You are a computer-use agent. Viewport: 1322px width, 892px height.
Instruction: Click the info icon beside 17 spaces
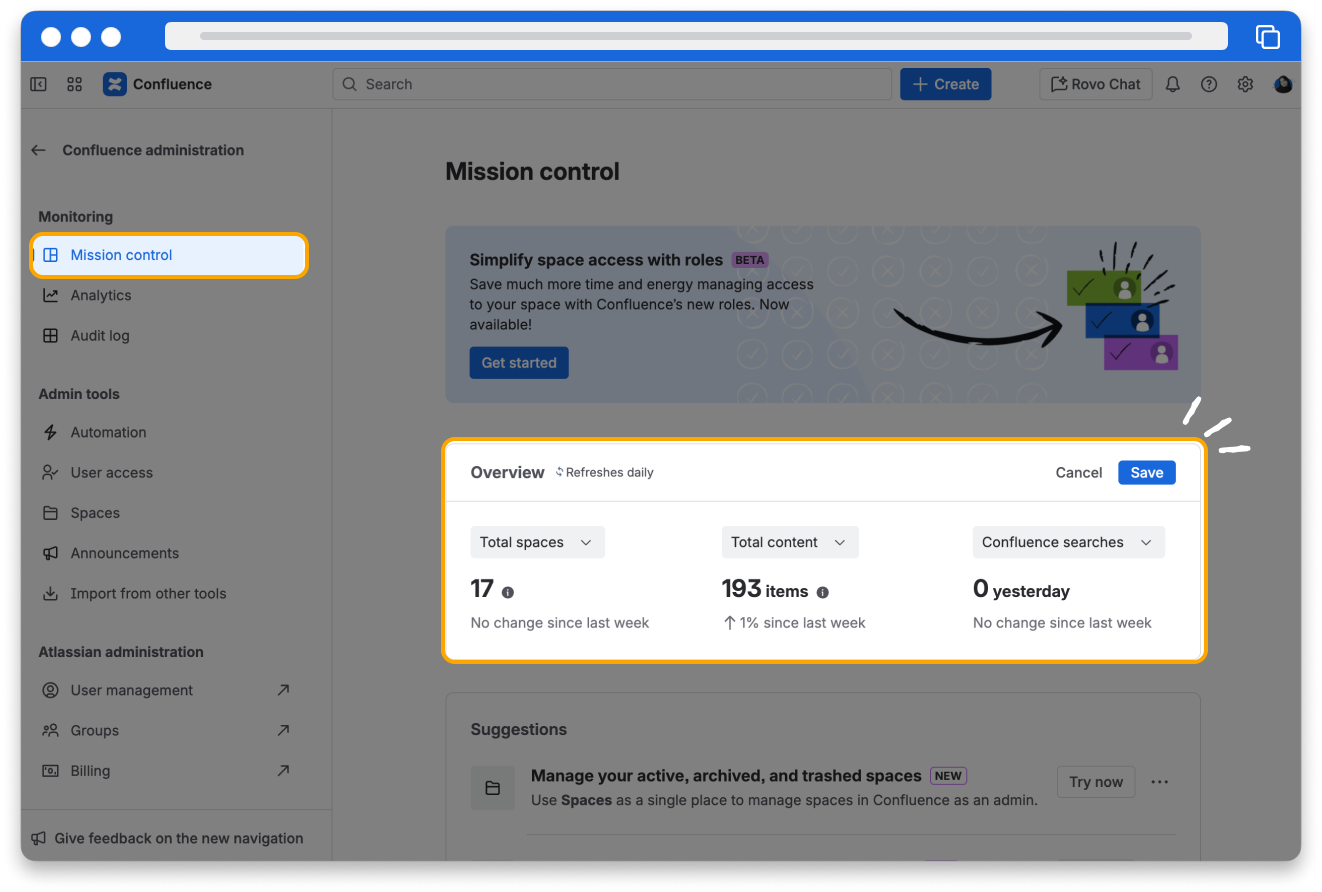coord(508,592)
